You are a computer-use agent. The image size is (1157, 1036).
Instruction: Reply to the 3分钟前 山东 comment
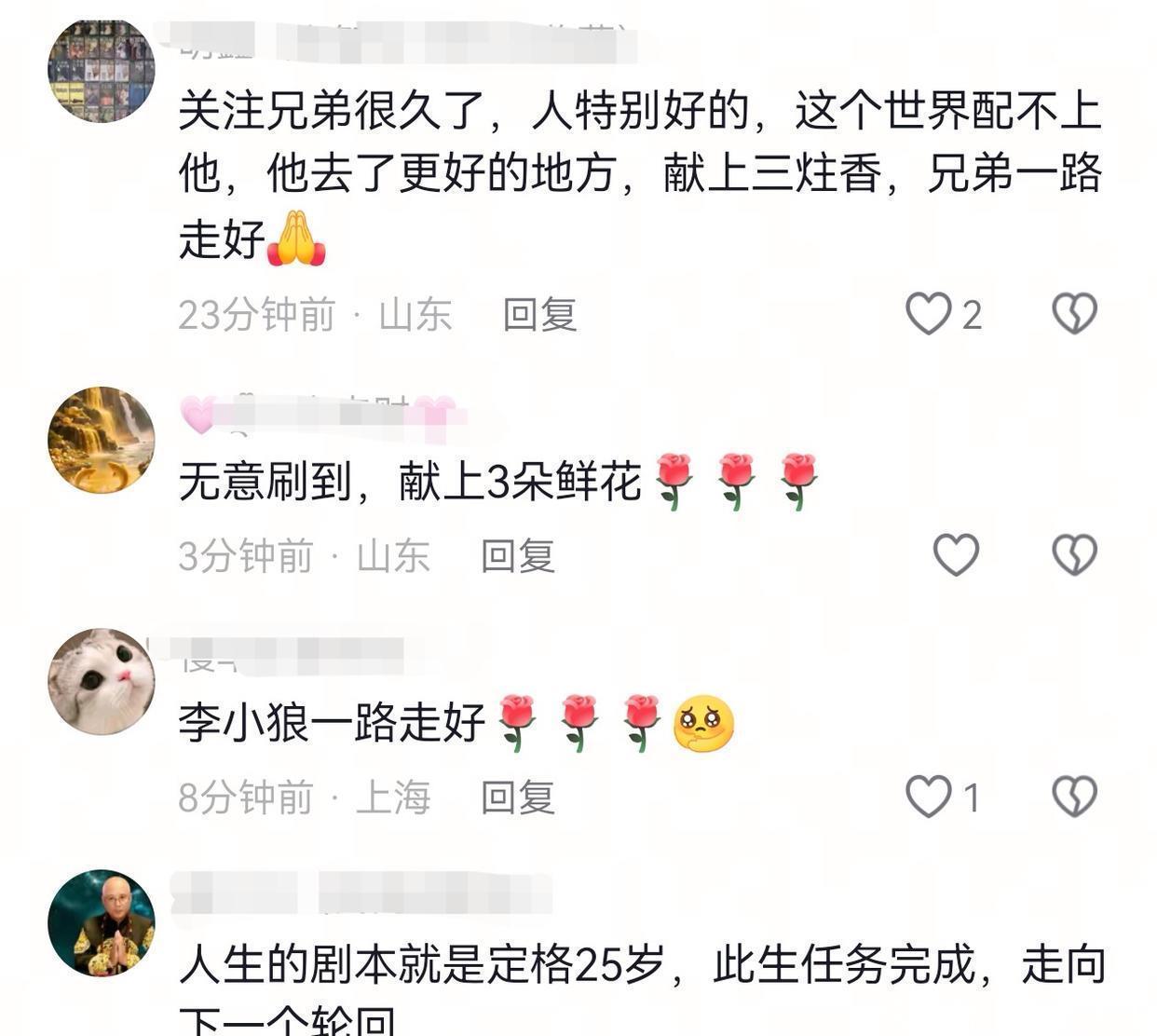[x=518, y=556]
